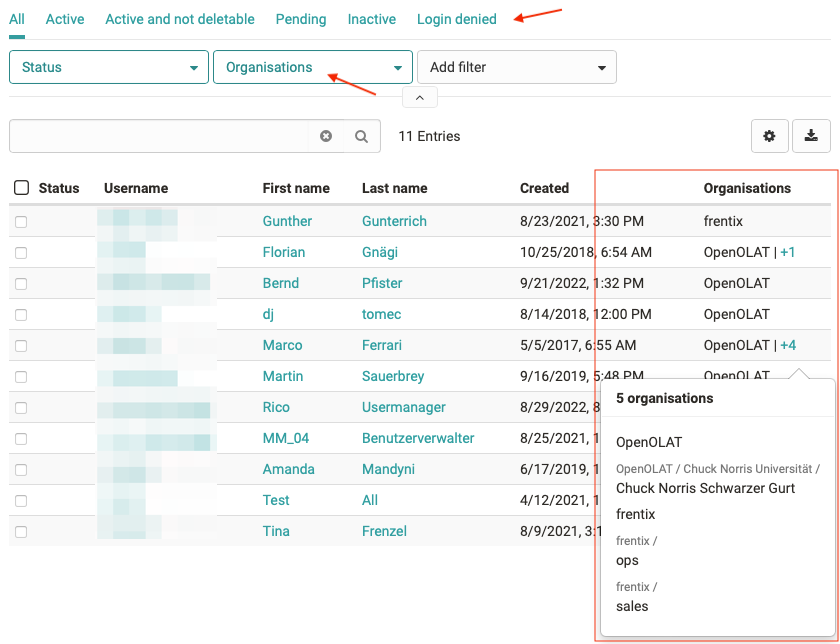
Task: Check the checkbox for user Tina Frenzel
Action: pos(21,531)
